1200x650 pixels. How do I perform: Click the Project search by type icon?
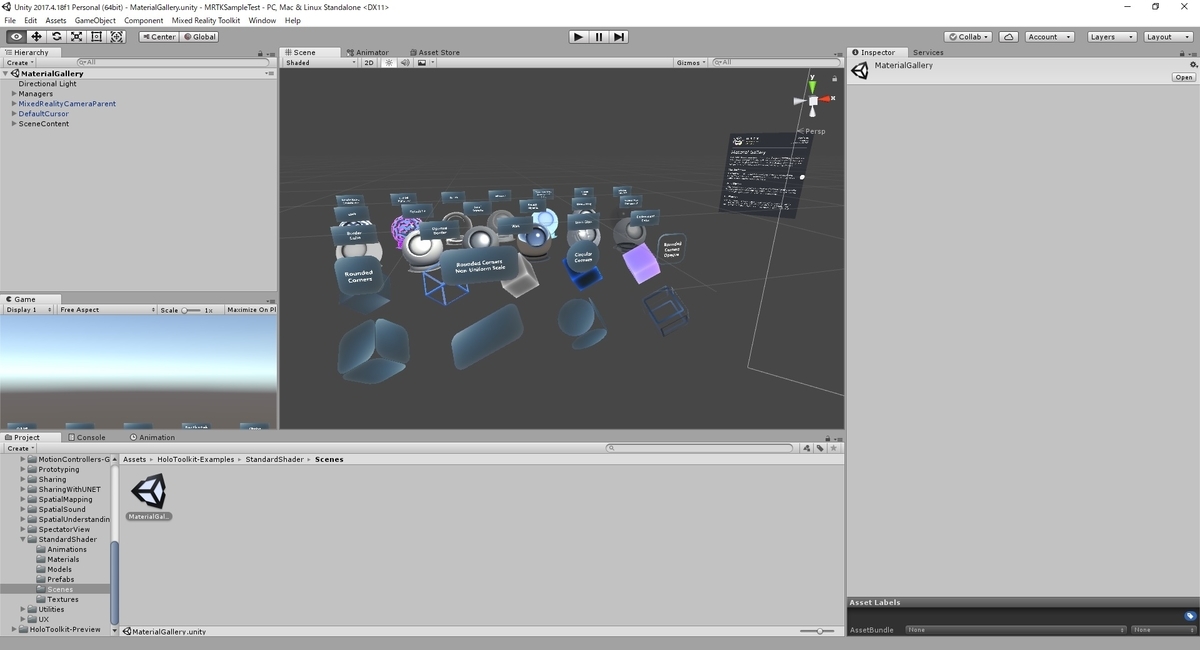click(x=808, y=448)
